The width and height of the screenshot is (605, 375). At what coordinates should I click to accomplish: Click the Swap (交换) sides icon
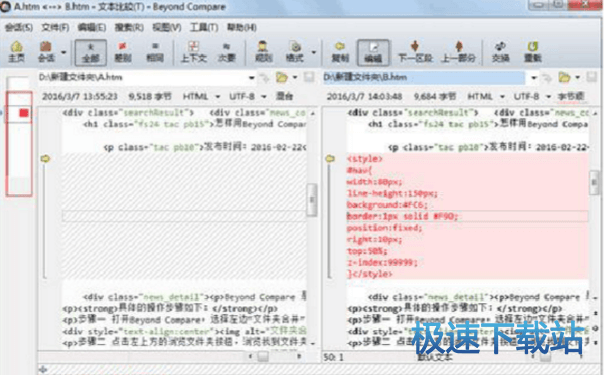click(500, 52)
